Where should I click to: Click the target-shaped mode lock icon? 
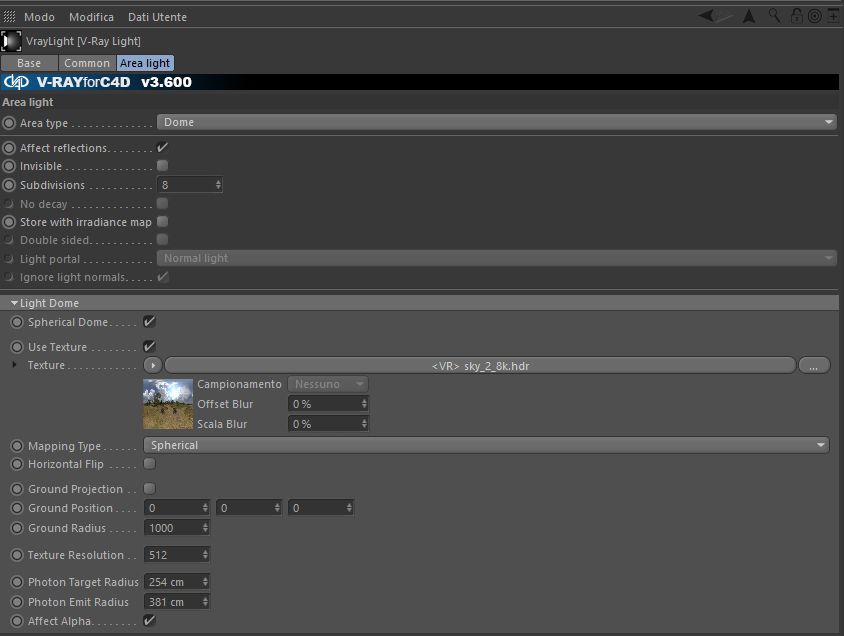coord(815,16)
